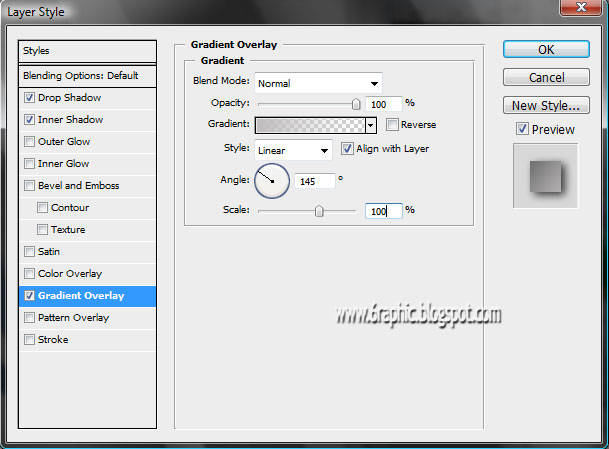This screenshot has width=609, height=449.
Task: Select the Gradient Overlay label
Action: pyautogui.click(x=81, y=296)
